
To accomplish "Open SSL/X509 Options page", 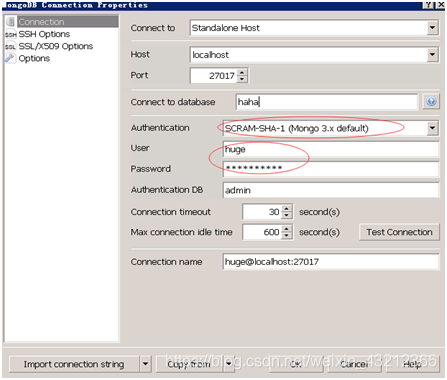I will (x=56, y=46).
